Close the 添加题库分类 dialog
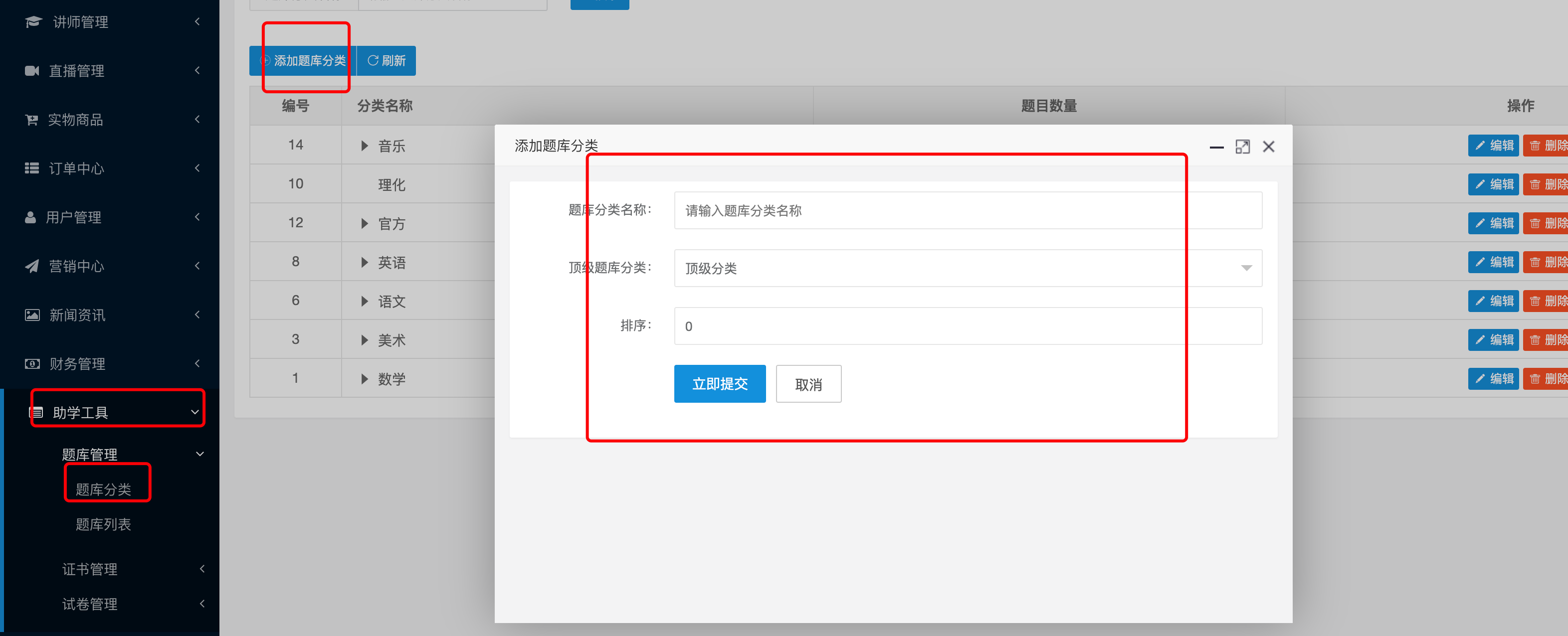The image size is (1568, 636). pos(1269,147)
